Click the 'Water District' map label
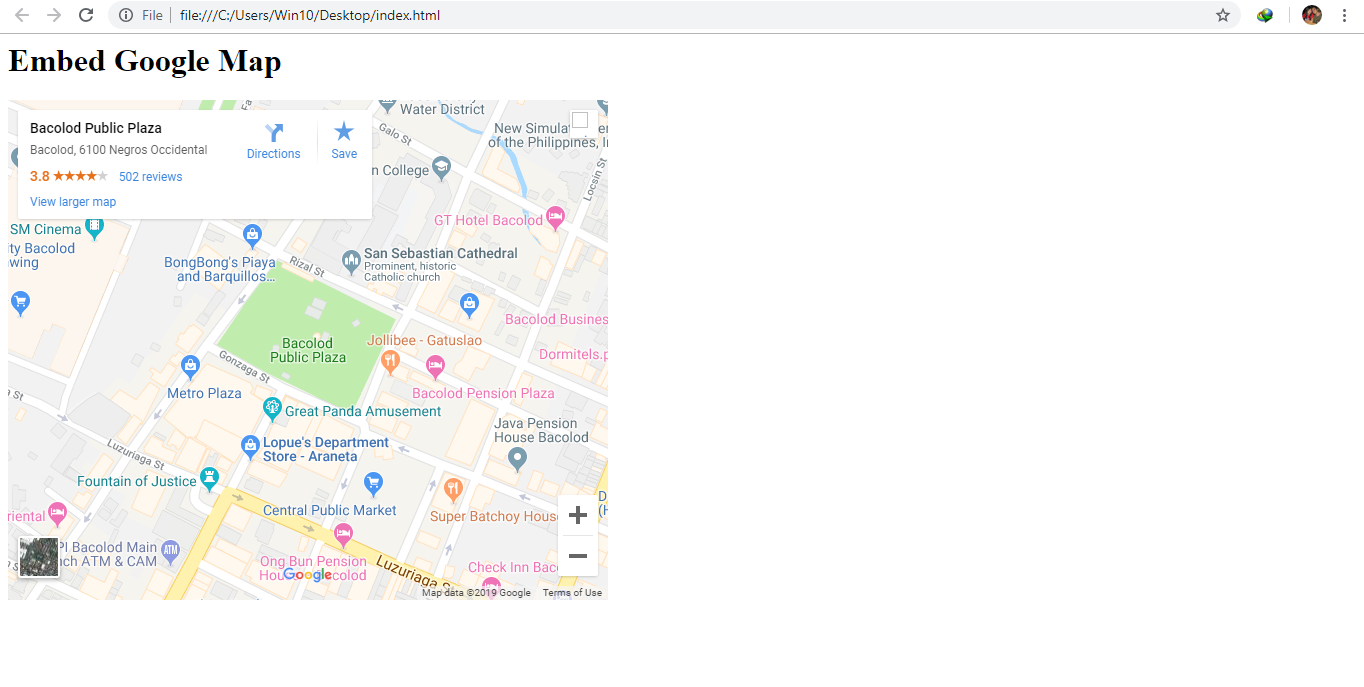The height and width of the screenshot is (687, 1364). click(442, 109)
